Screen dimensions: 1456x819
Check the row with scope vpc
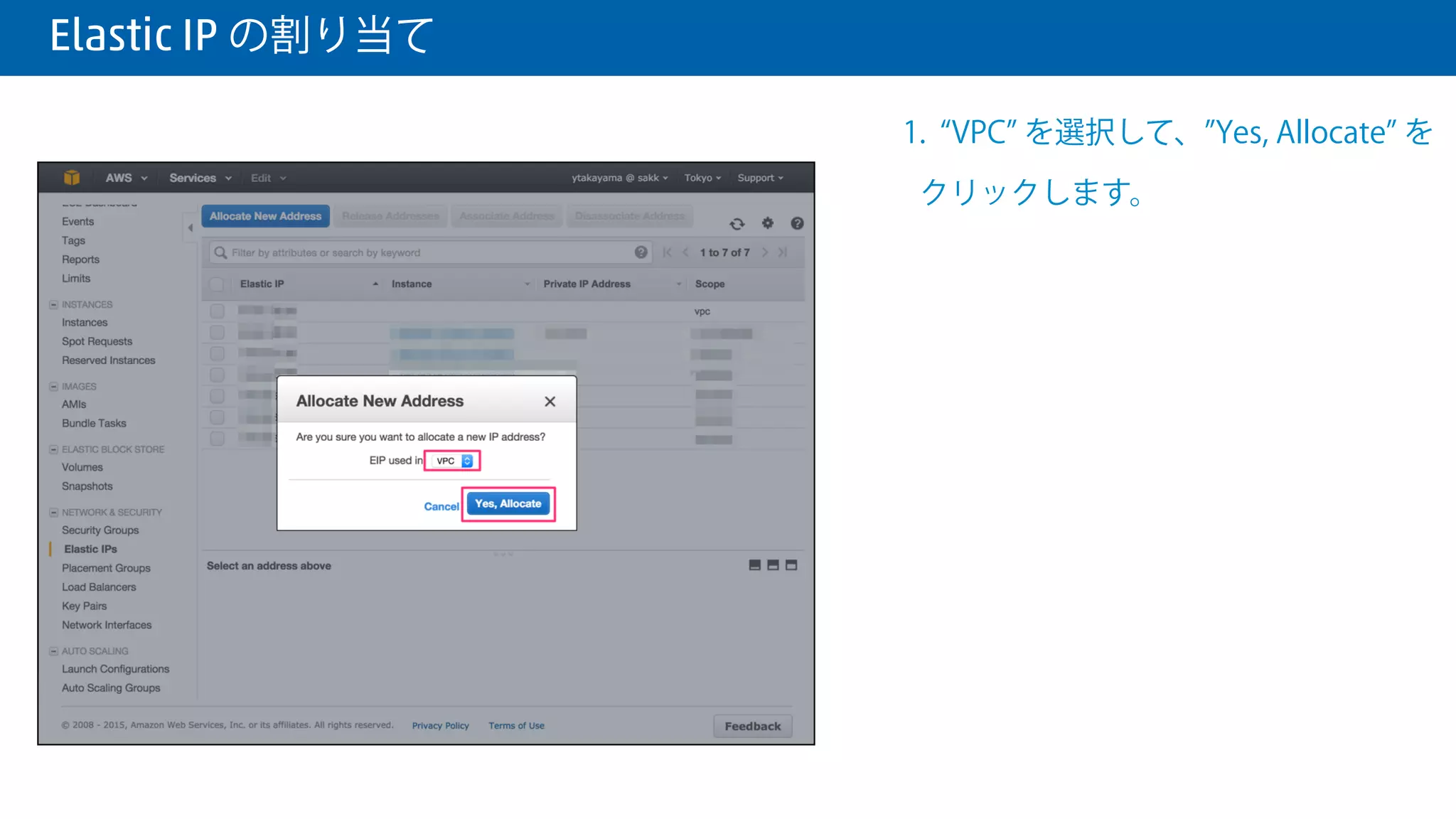217,311
